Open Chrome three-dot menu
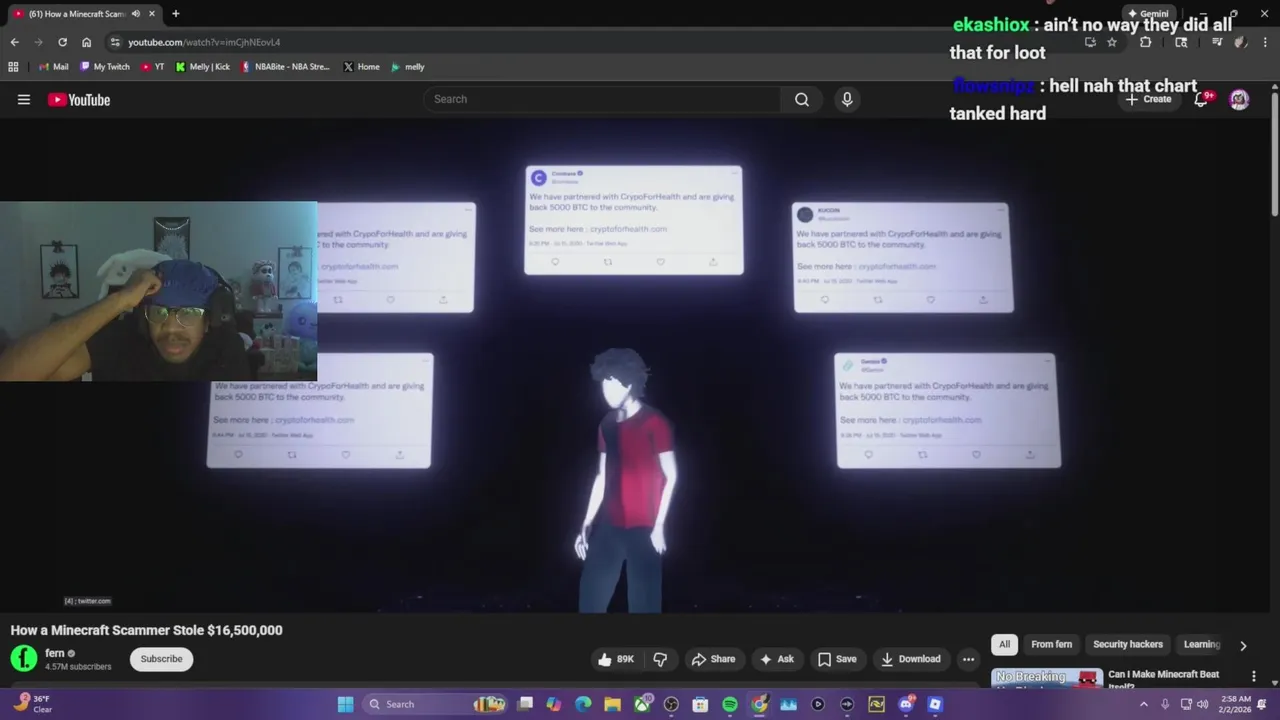The image size is (1280, 720). (x=1263, y=42)
